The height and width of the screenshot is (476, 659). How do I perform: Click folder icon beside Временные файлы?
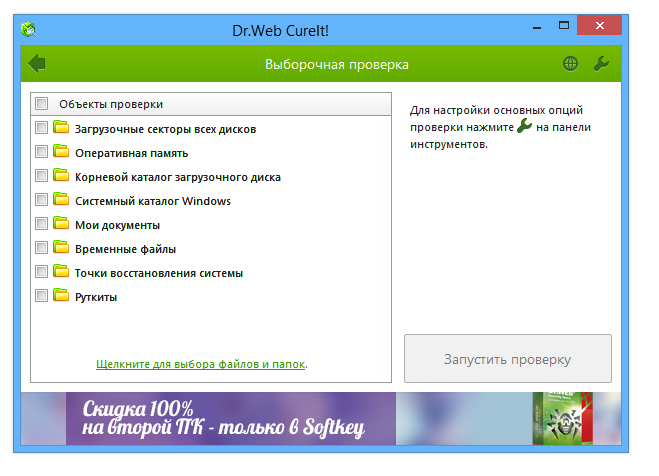coord(61,247)
